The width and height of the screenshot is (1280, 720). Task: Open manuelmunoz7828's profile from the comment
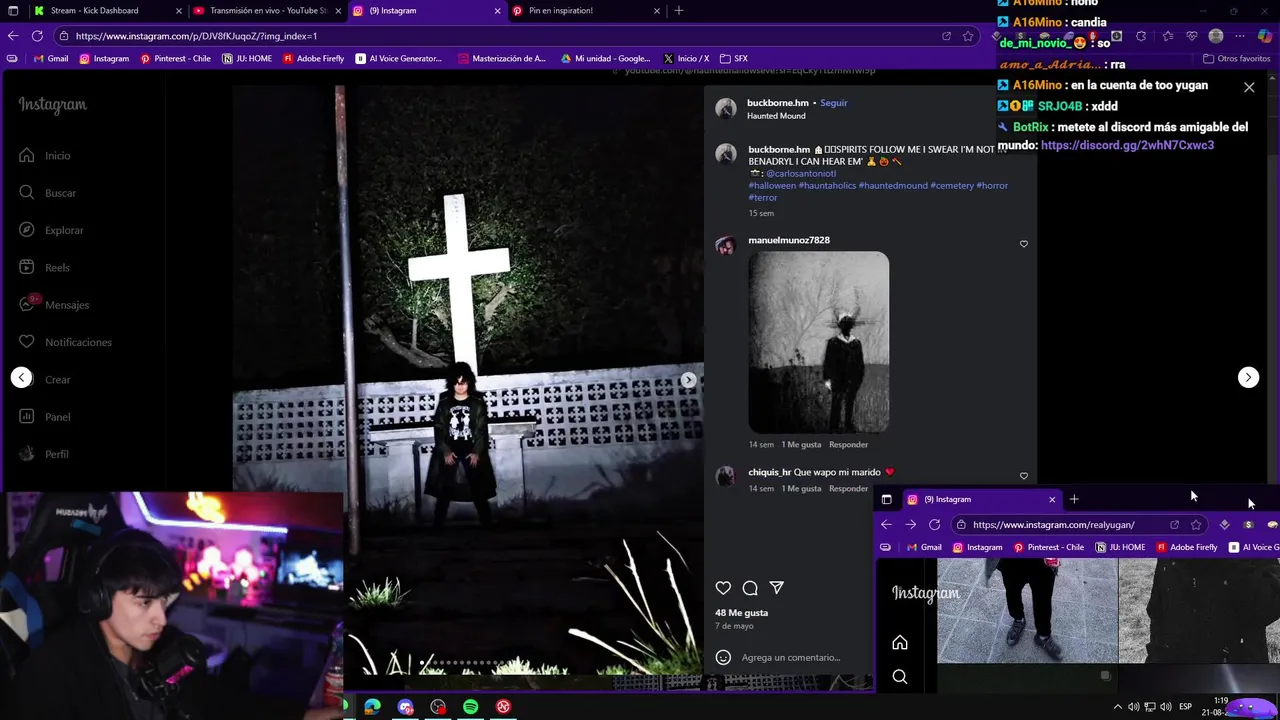click(x=789, y=240)
